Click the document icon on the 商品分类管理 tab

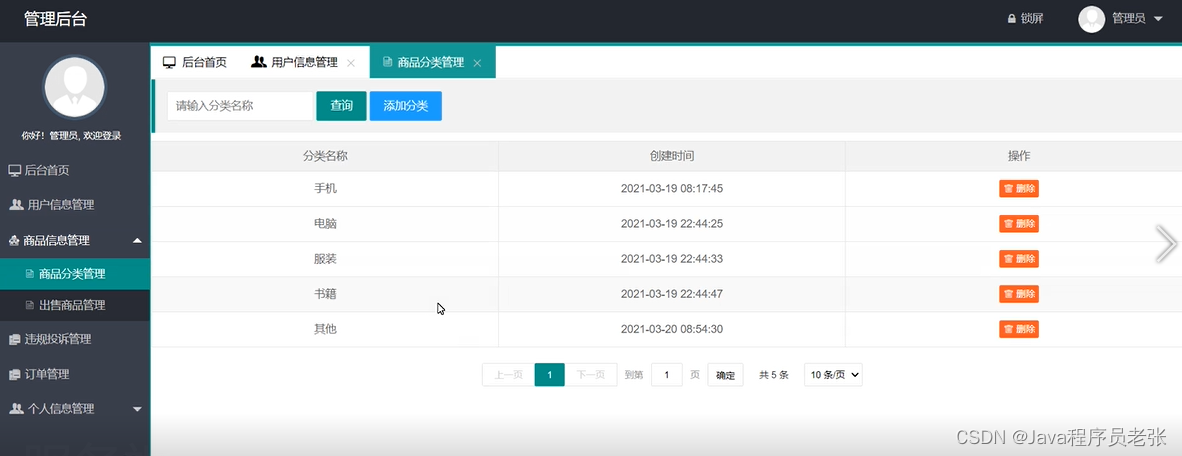387,62
